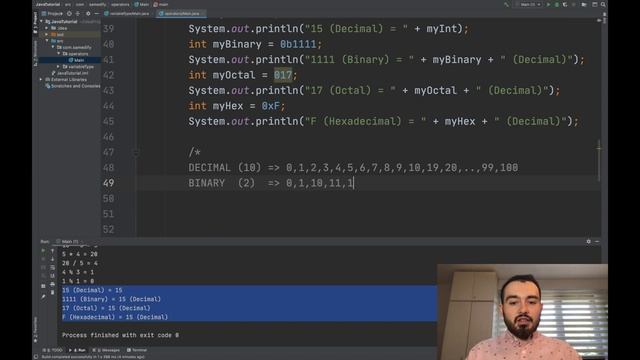This screenshot has height=360, width=640.
Task: Collapse all in Project panel header
Action: 78,13
